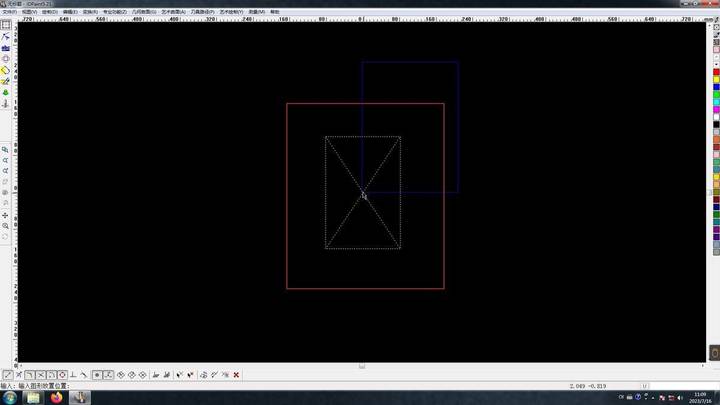Viewport: 720px width, 405px height.
Task: Select the node edit tool below the selection tool
Action: [x=6, y=37]
